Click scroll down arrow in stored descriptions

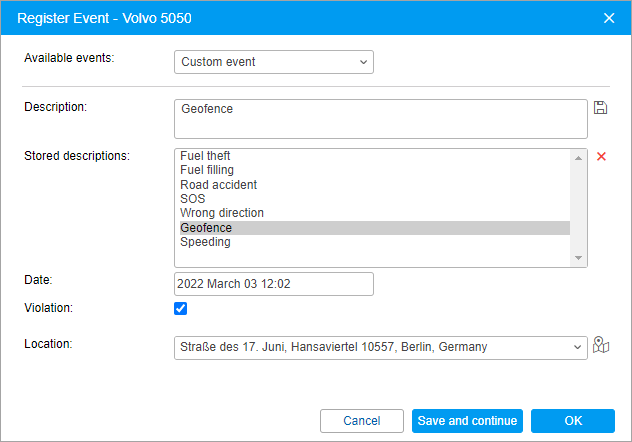pos(578,258)
